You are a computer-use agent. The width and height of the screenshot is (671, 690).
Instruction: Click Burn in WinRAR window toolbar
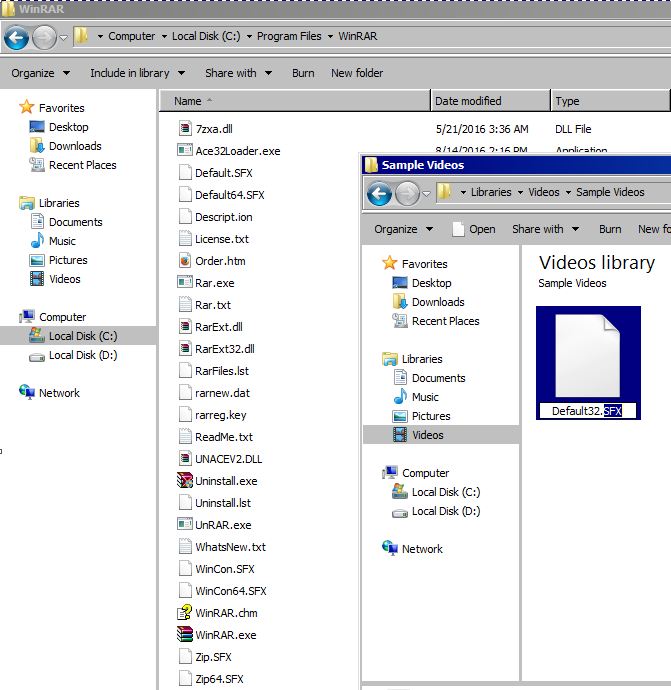coord(303,73)
